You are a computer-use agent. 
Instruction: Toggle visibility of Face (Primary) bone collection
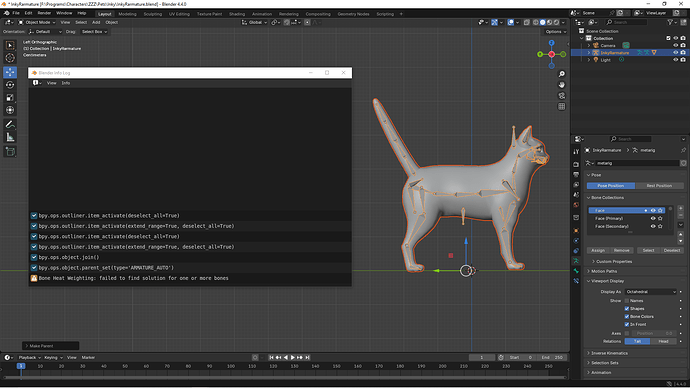click(653, 218)
